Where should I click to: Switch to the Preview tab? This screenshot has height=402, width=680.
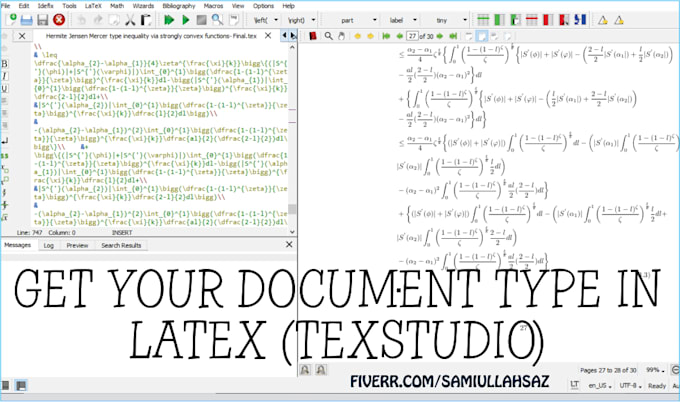77,245
